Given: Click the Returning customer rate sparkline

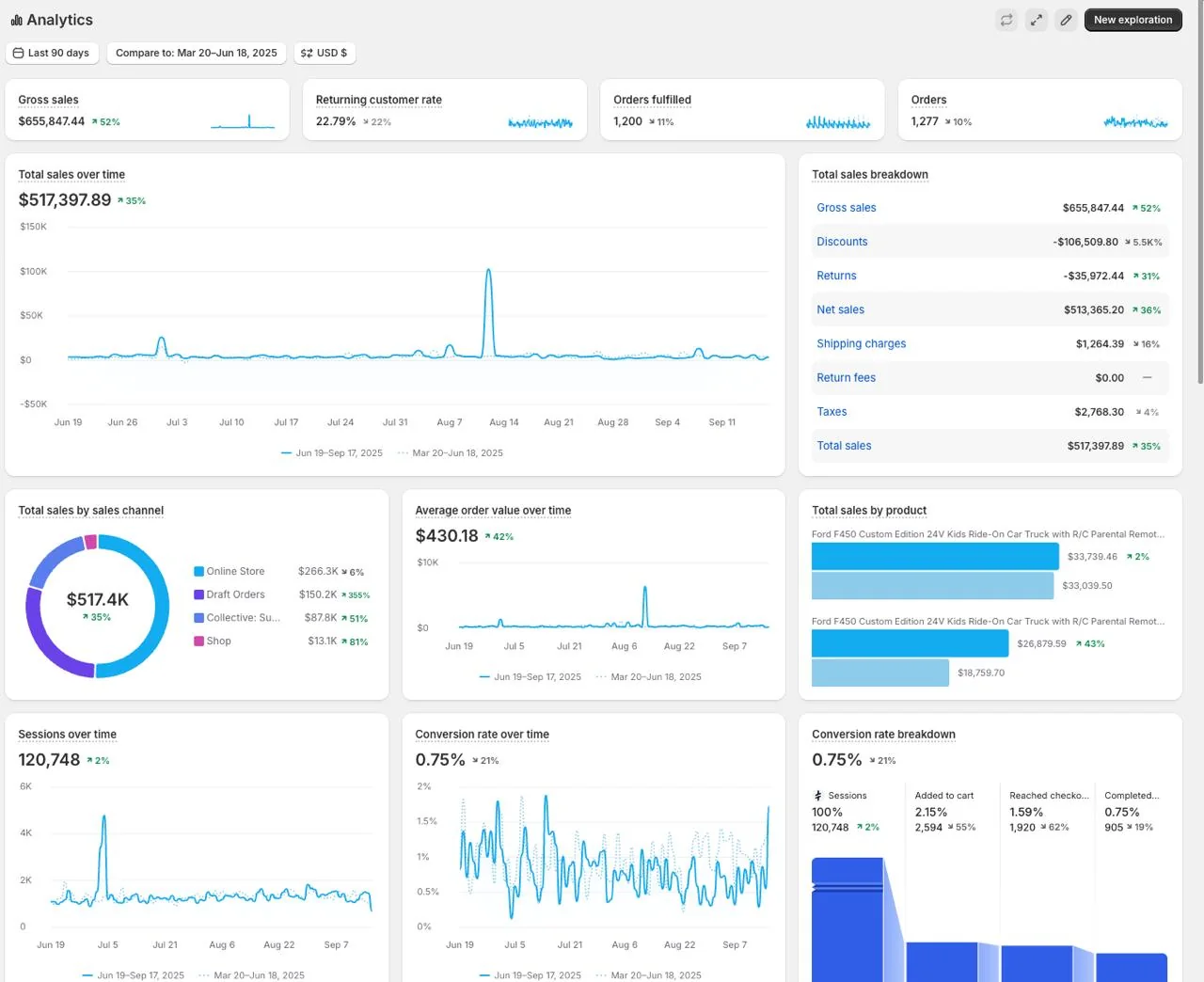Looking at the screenshot, I should point(540,122).
